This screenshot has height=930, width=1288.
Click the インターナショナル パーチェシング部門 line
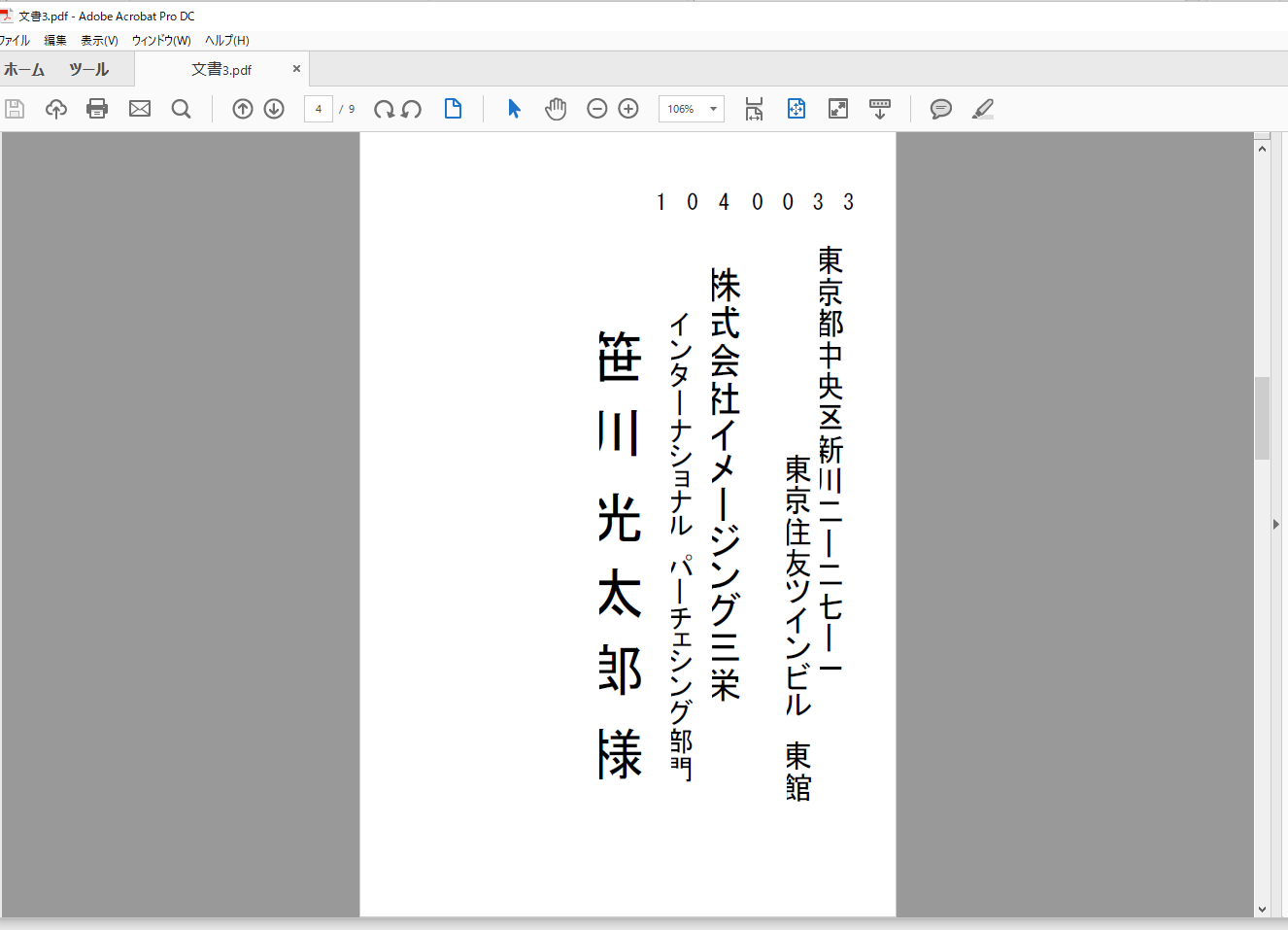click(x=681, y=546)
